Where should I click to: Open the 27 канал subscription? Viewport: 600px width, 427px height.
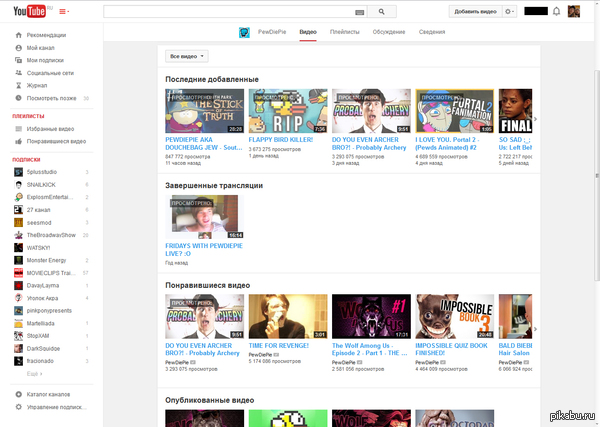pyautogui.click(x=38, y=210)
